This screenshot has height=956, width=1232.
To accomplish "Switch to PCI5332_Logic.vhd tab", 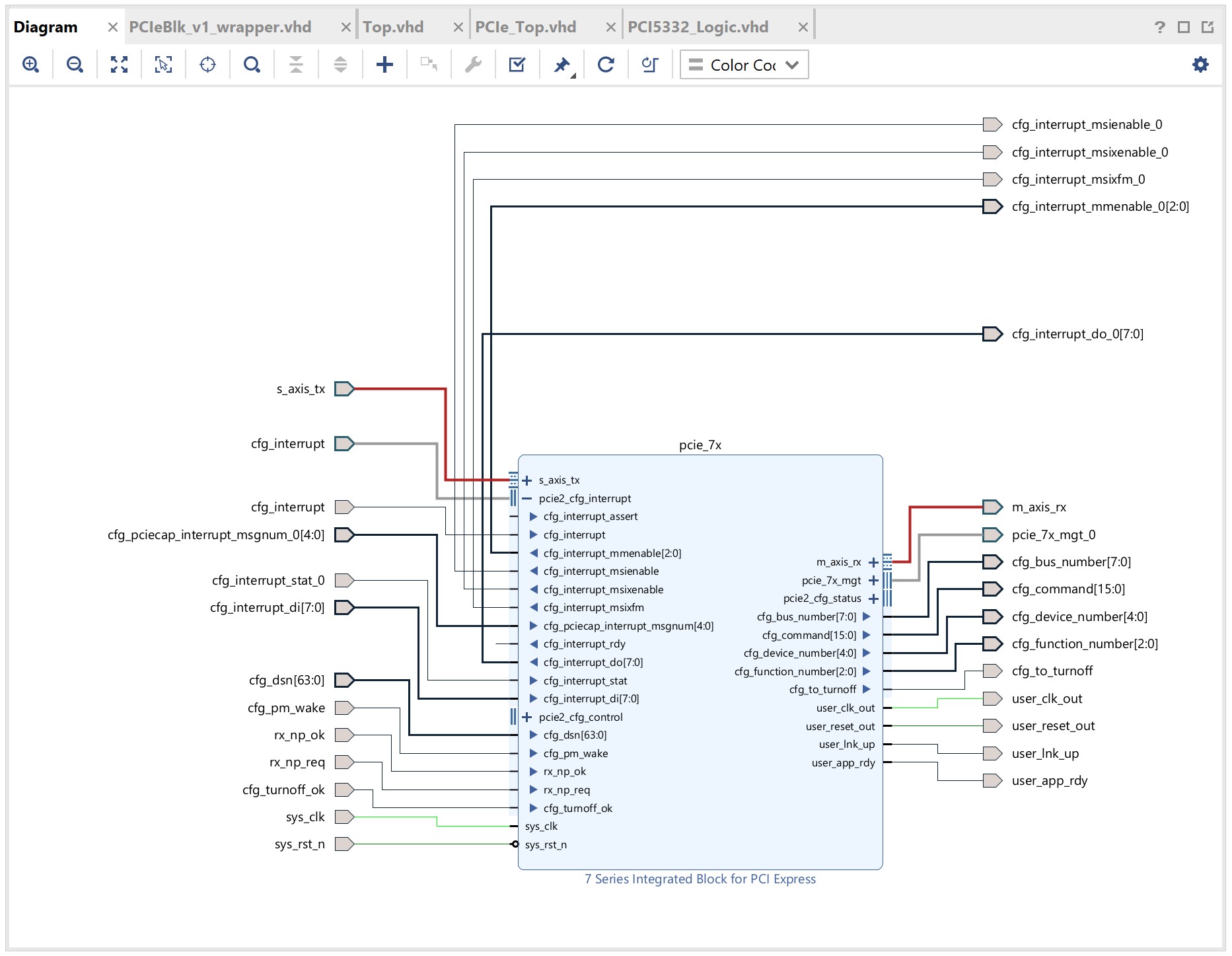I will point(698,27).
